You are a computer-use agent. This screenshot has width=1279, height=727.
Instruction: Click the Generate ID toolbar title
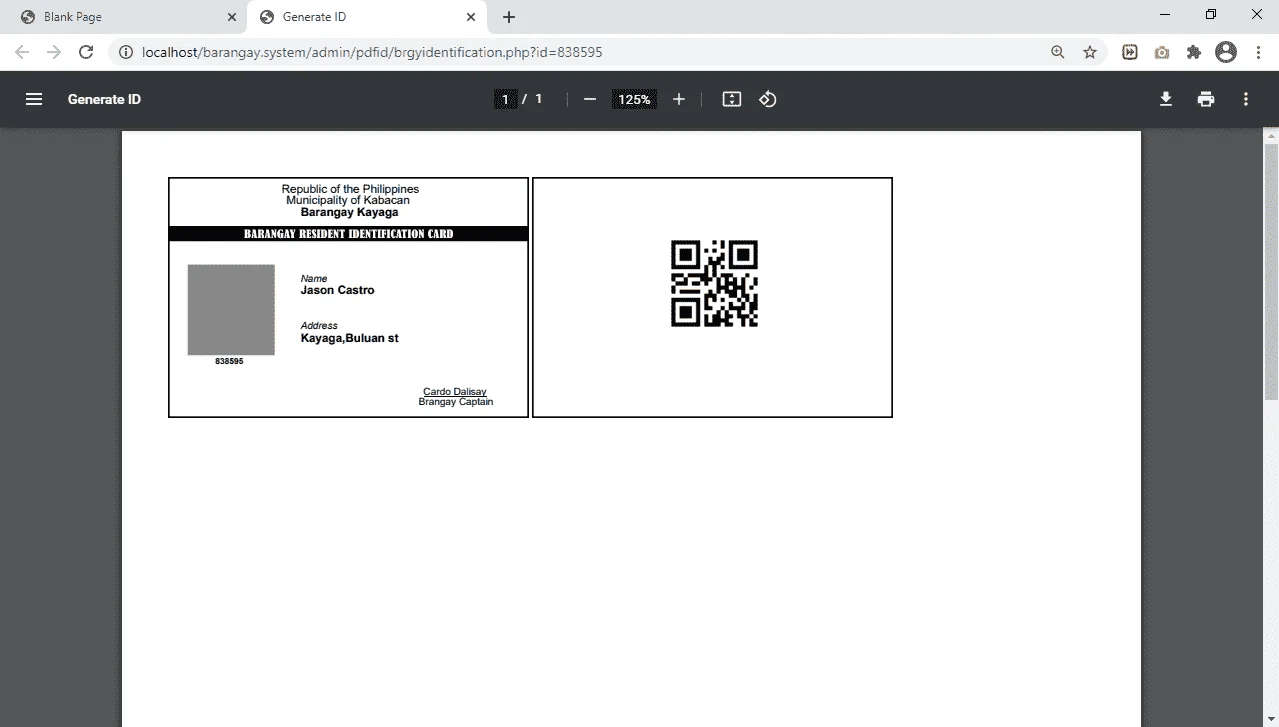(104, 99)
